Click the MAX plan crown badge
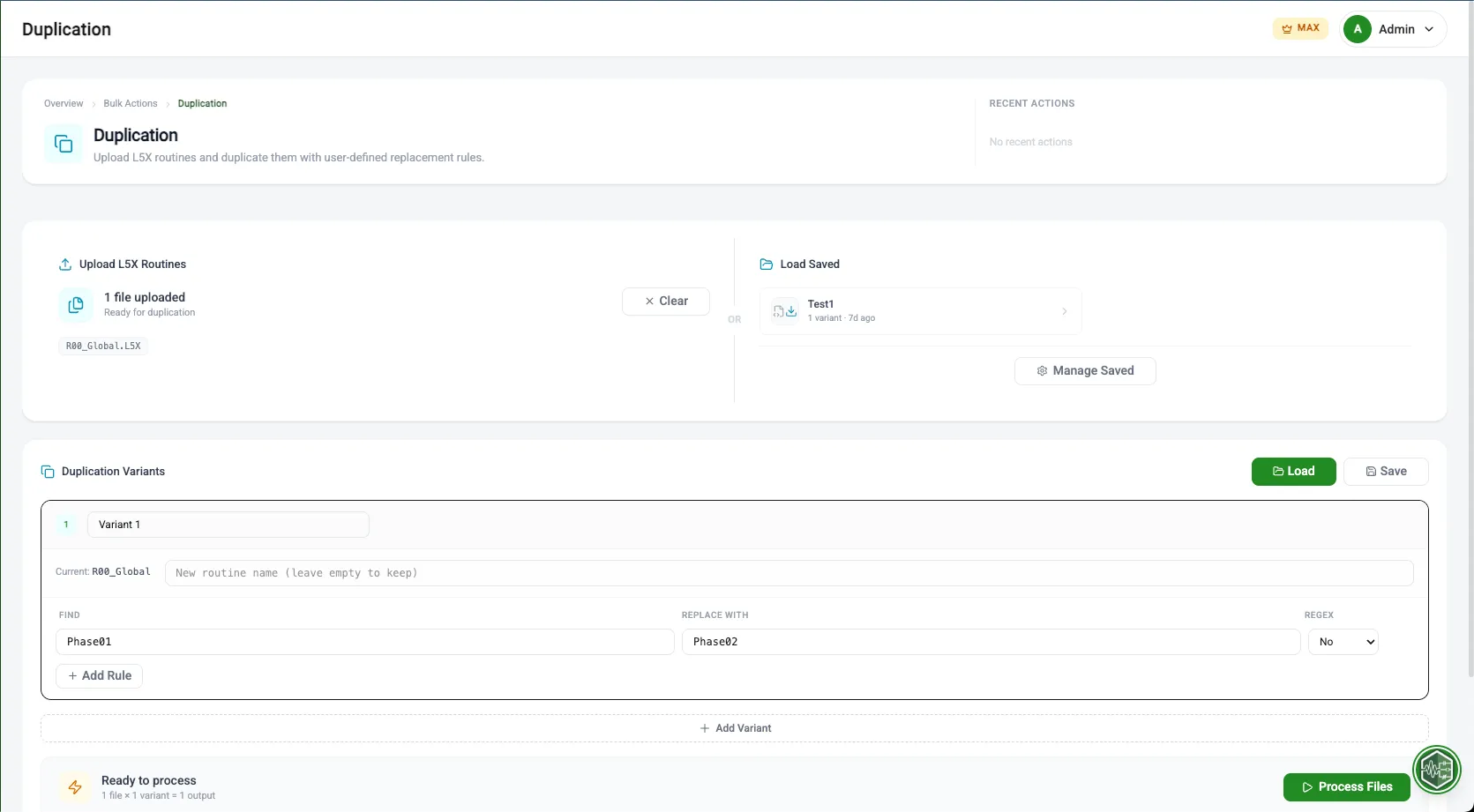 click(x=1300, y=28)
